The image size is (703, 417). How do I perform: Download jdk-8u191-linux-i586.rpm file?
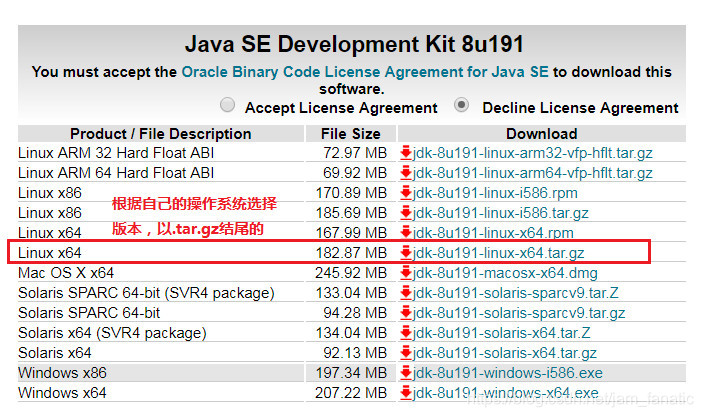point(495,193)
